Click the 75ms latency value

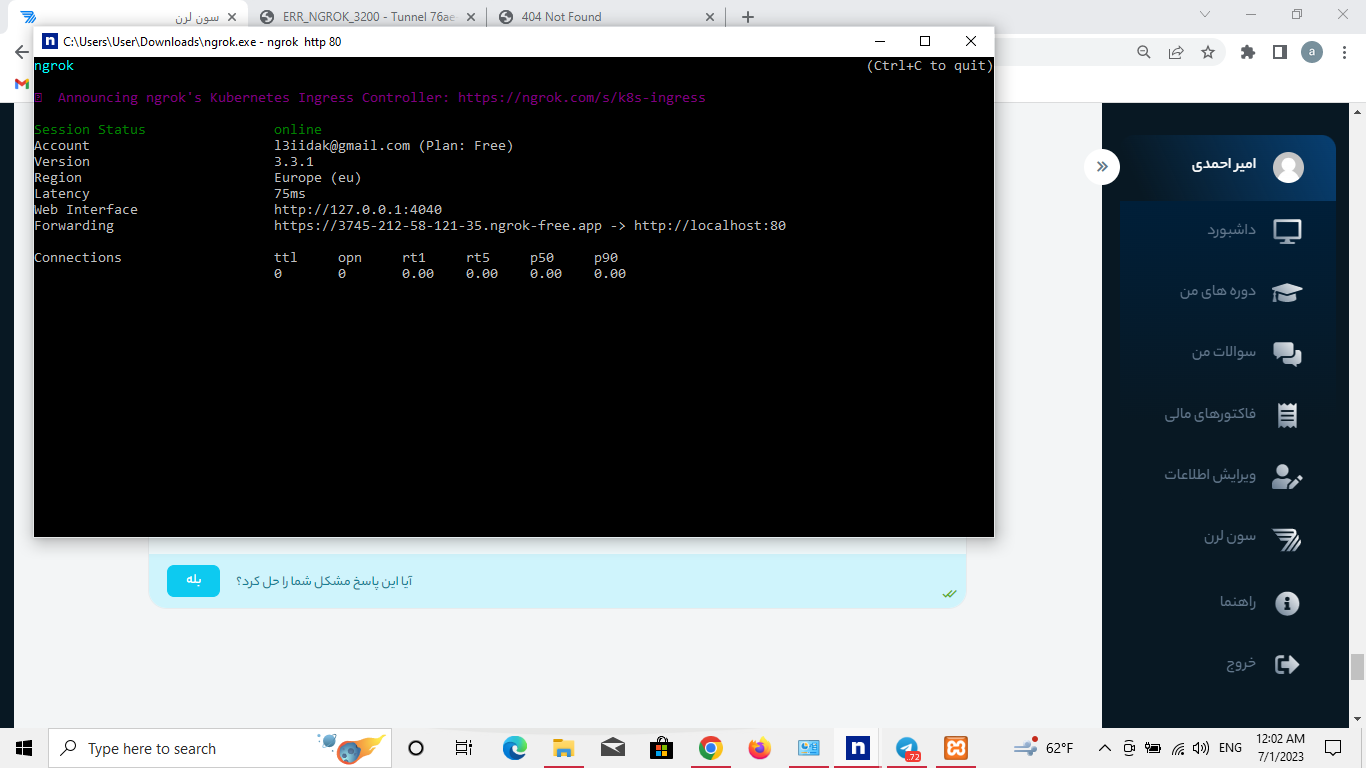[x=290, y=194]
